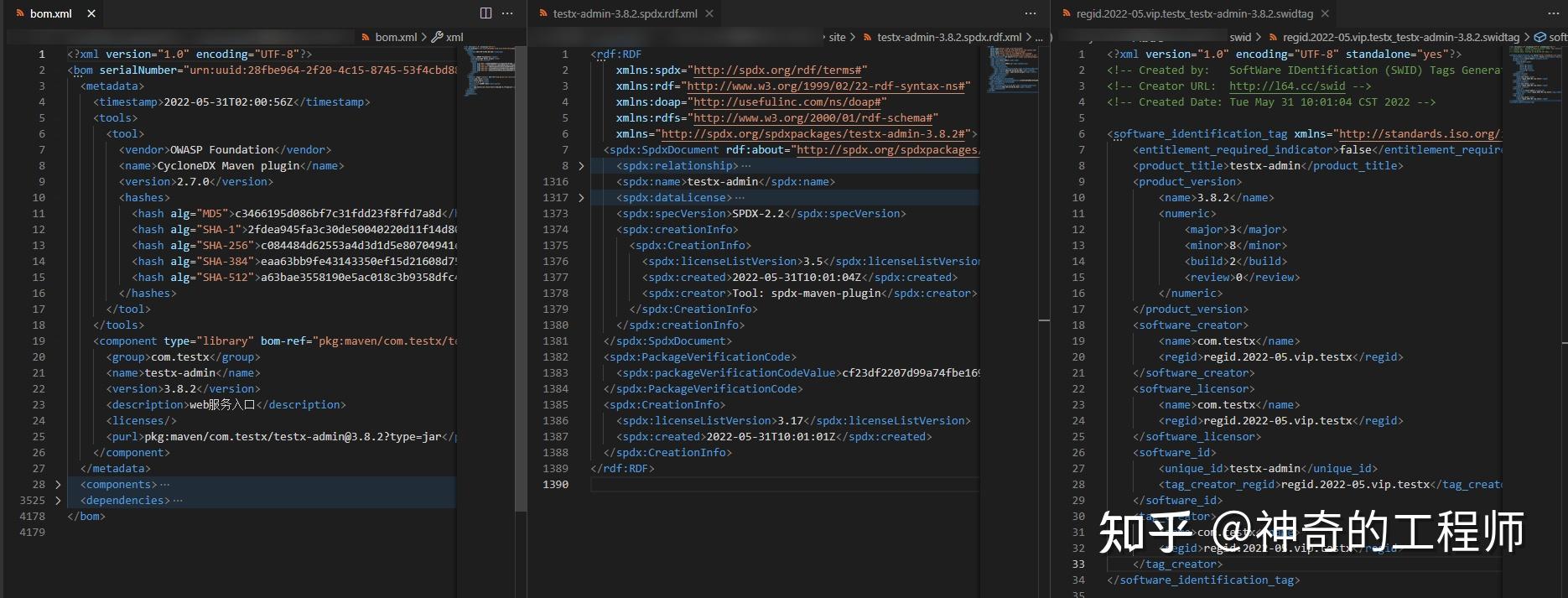Viewport: 1568px width, 598px height.
Task: Click the minimap of the bom.xml editor
Action: 490,71
